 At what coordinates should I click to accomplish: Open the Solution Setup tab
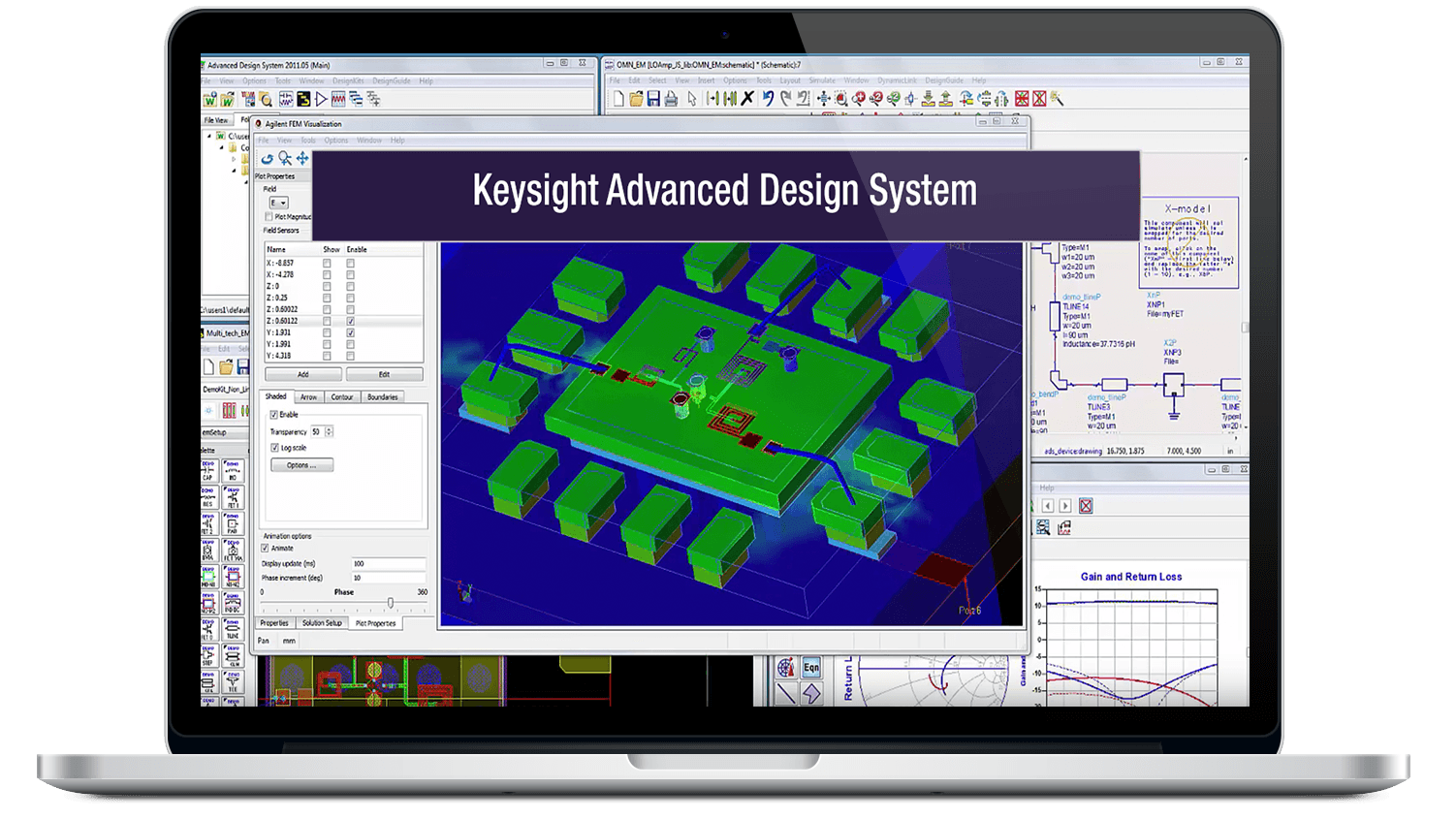tap(322, 623)
